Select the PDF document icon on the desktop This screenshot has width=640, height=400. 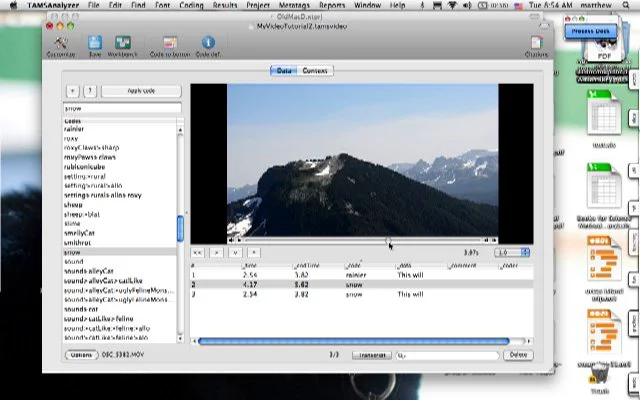604,49
